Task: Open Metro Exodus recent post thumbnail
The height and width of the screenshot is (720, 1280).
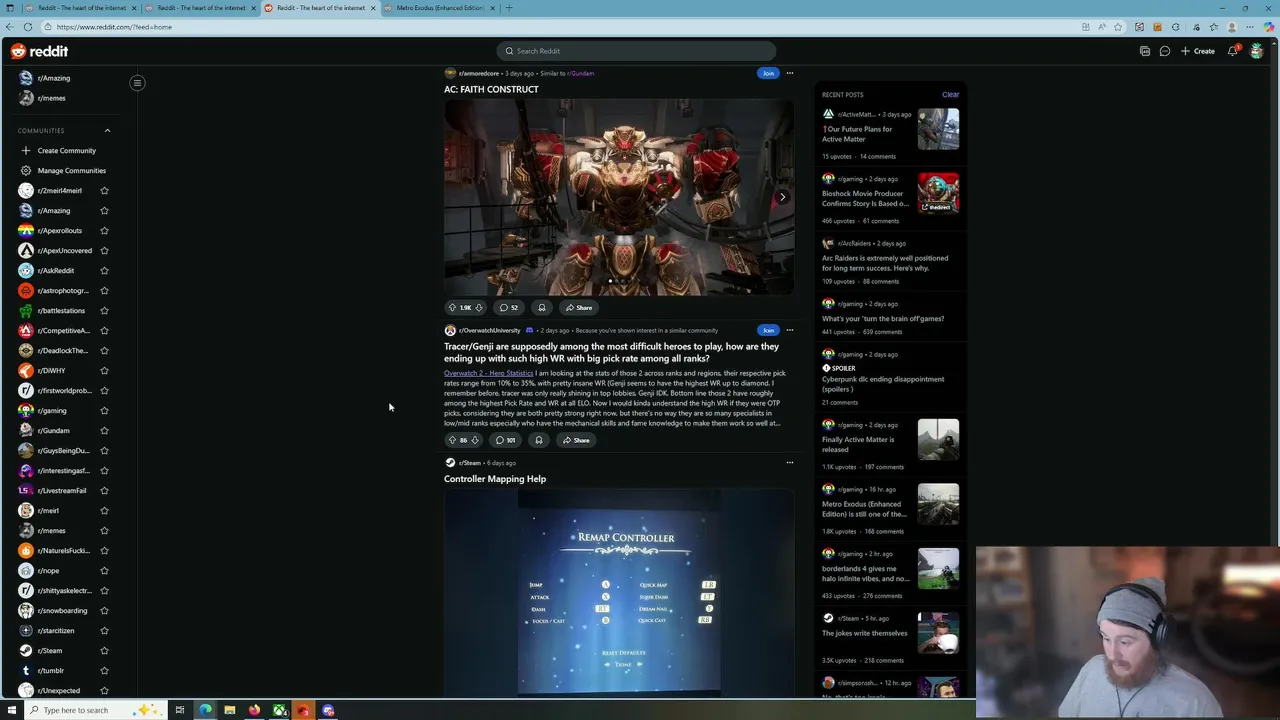Action: (938, 504)
